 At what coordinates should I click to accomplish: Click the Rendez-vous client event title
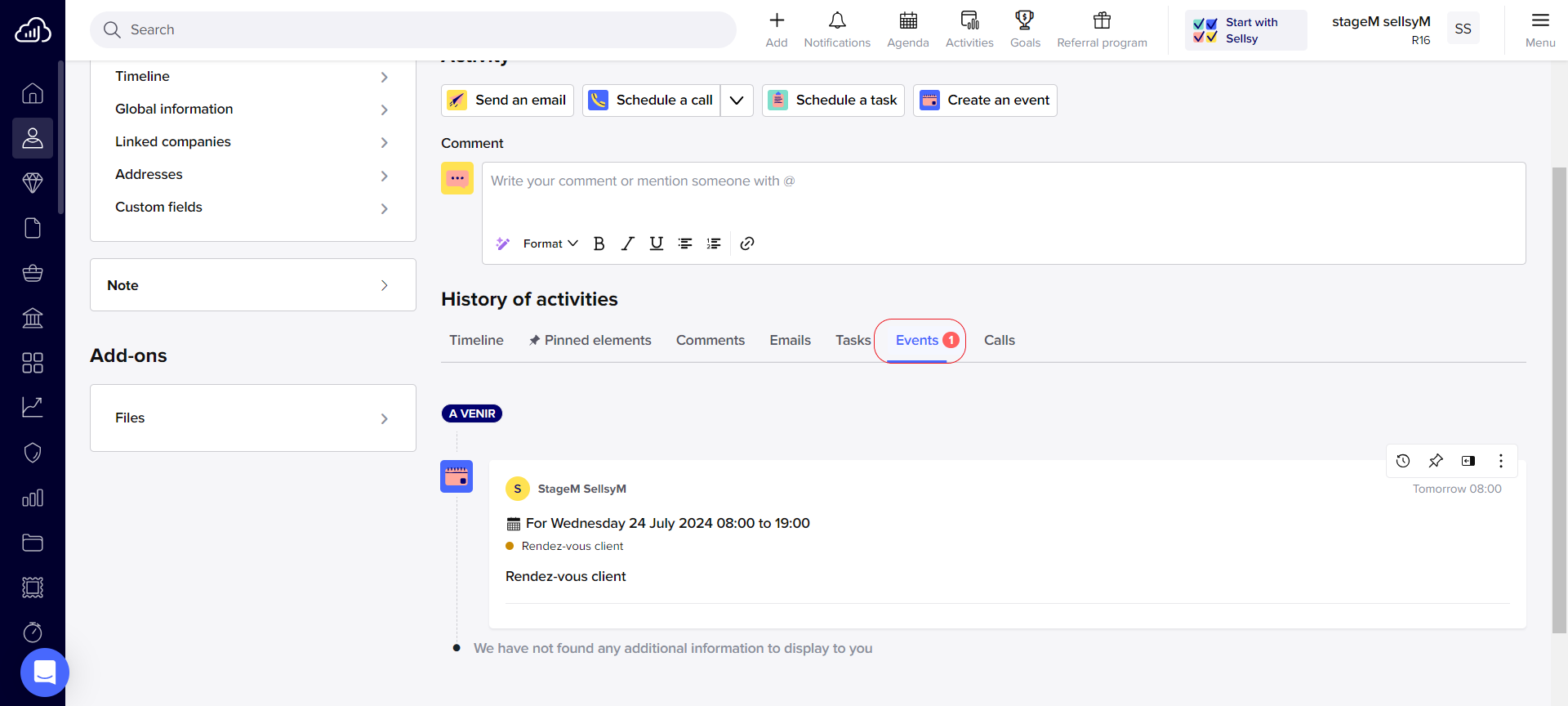pyautogui.click(x=566, y=576)
